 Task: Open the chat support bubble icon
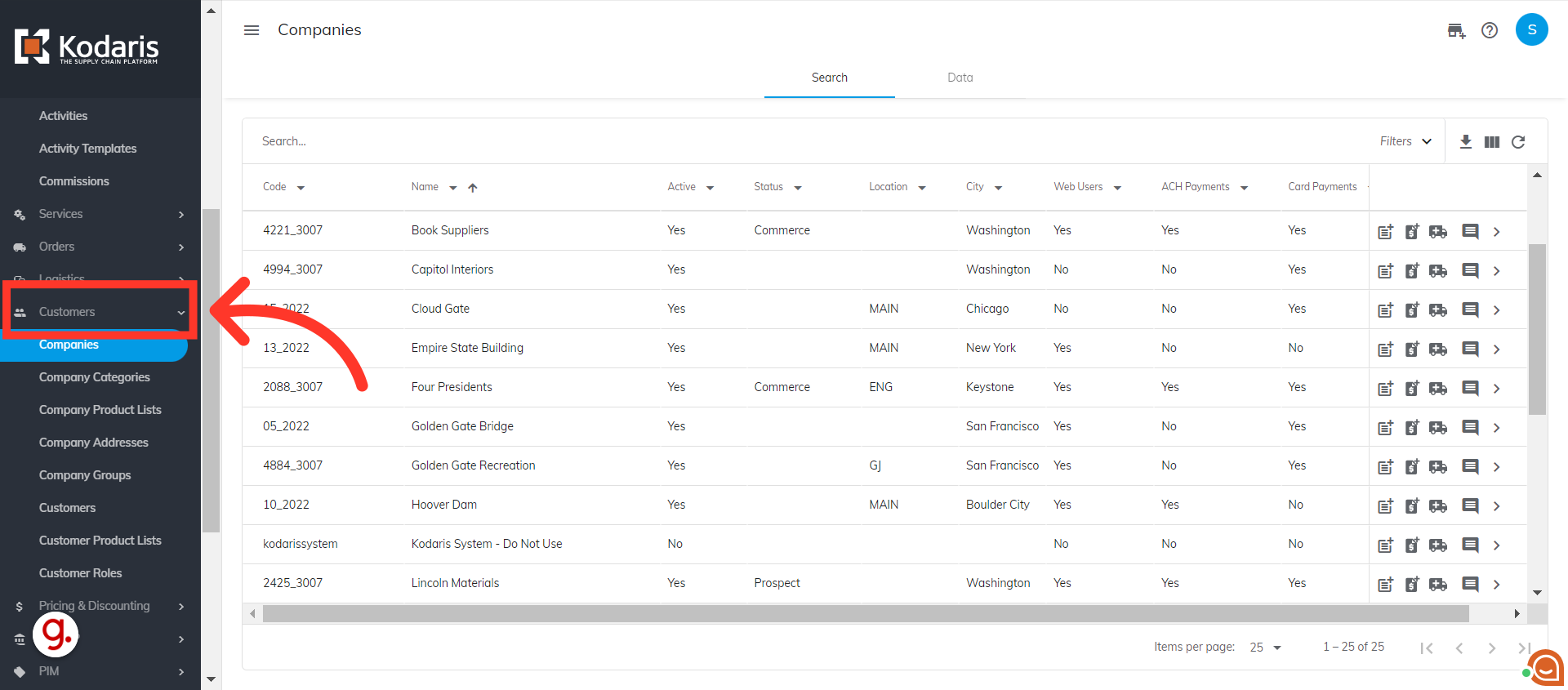click(1545, 668)
